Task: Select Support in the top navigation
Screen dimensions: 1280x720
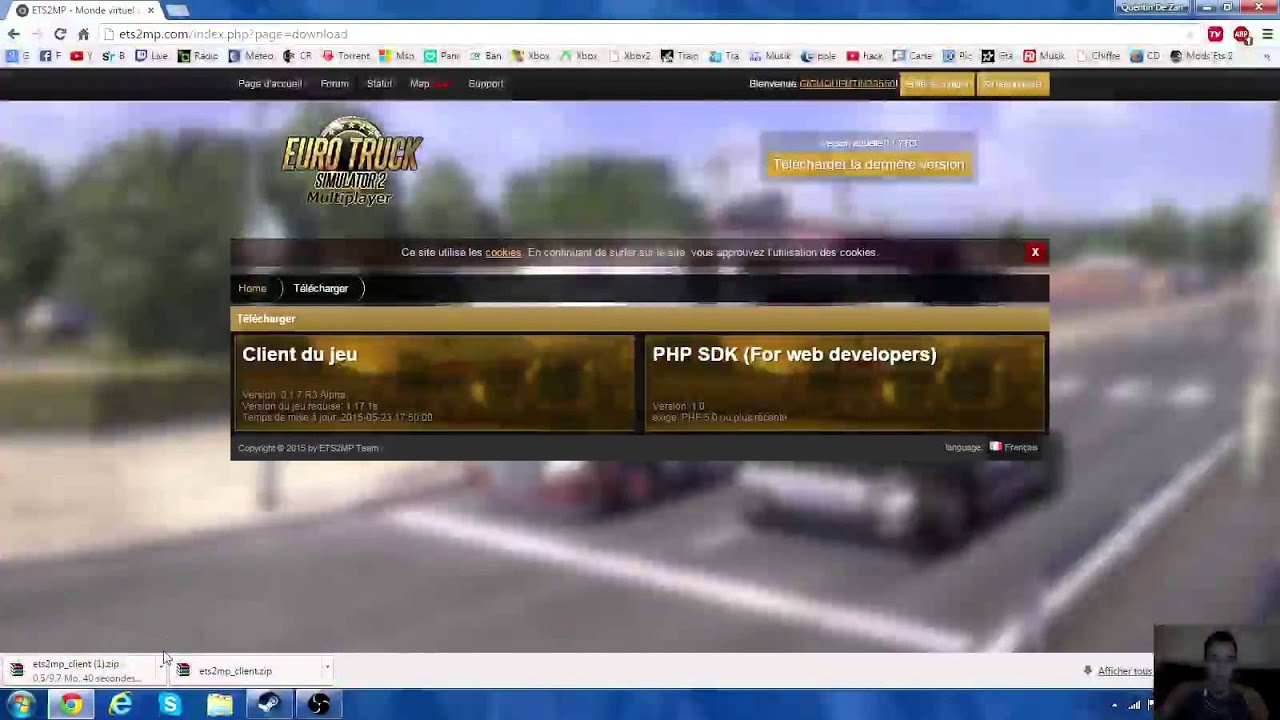Action: click(485, 84)
